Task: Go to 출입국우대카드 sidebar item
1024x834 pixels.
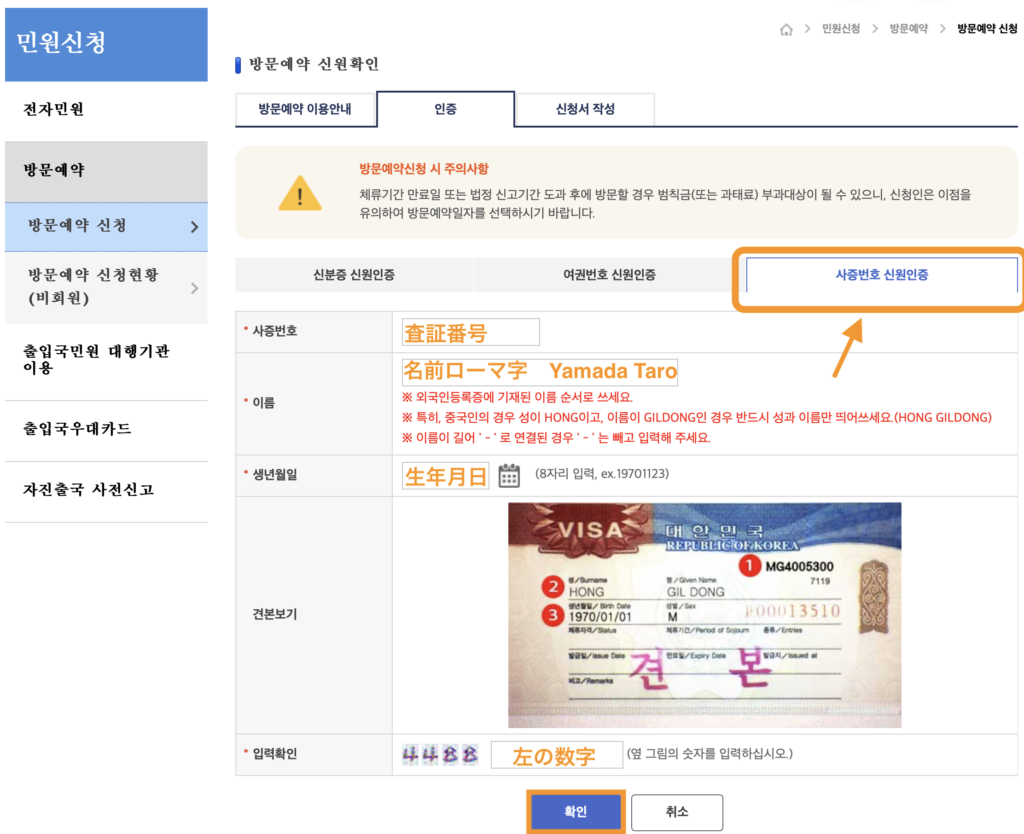Action: [77, 430]
